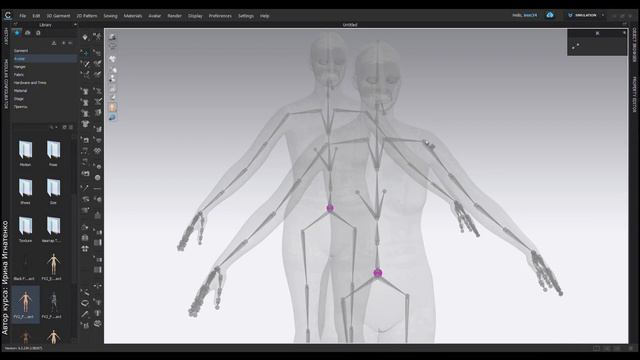The image size is (640, 360).
Task: Click the blue cloud sync icon
Action: coord(550,15)
